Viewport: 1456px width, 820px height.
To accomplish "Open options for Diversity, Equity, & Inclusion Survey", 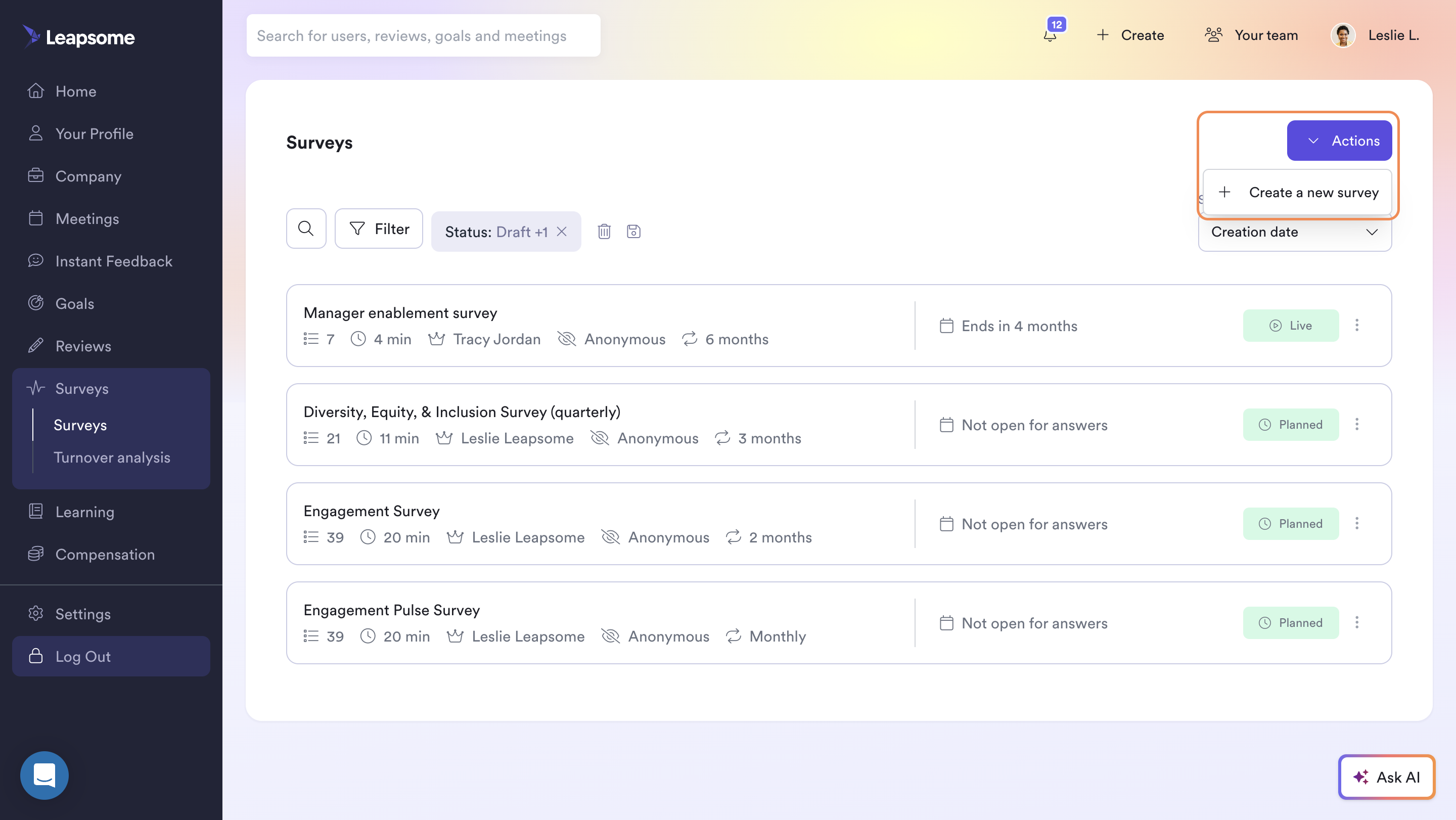I will 1356,425.
